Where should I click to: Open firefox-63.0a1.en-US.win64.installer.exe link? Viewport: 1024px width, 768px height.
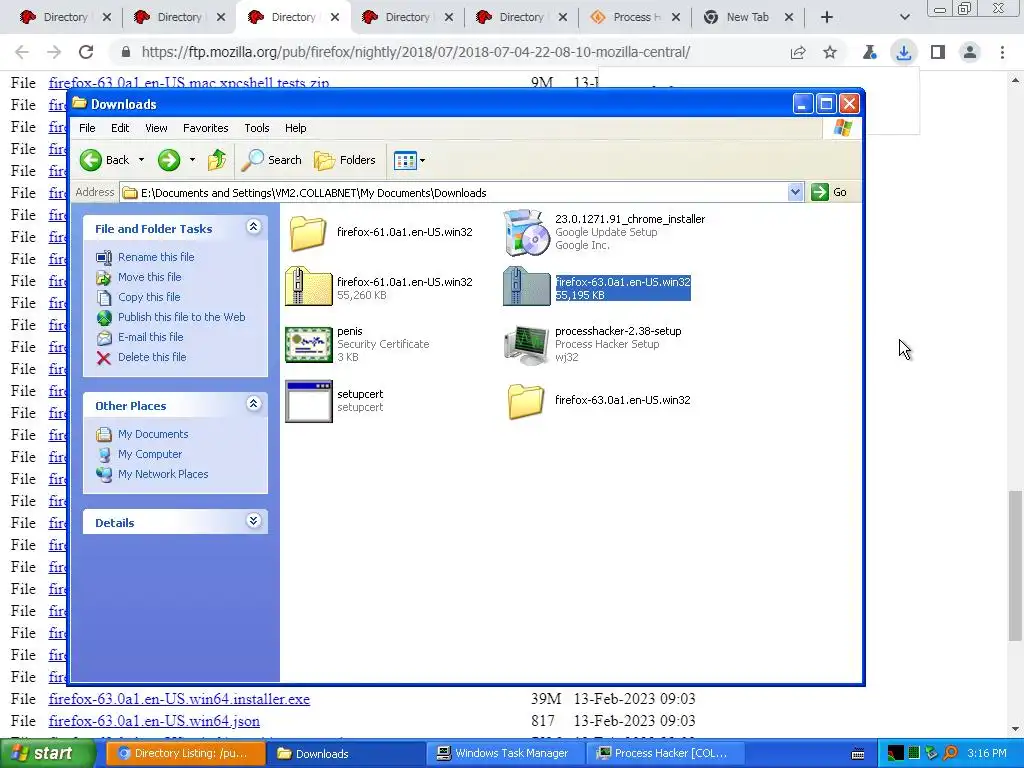pos(179,699)
